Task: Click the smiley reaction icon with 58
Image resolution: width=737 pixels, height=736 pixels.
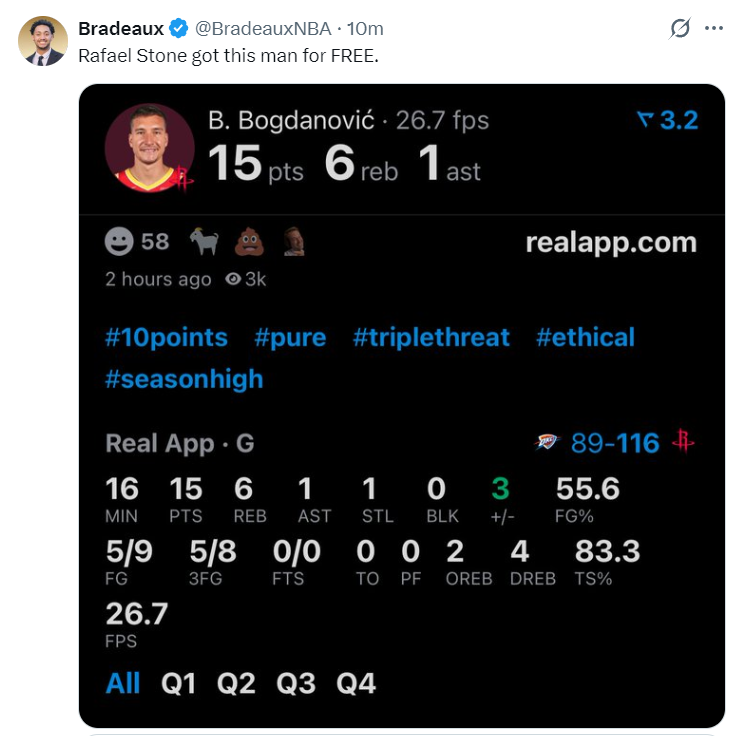Action: (119, 242)
